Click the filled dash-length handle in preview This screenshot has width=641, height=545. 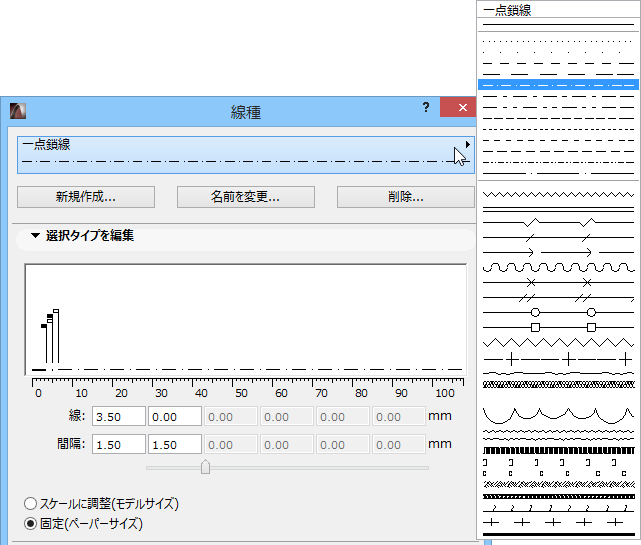coord(44,326)
